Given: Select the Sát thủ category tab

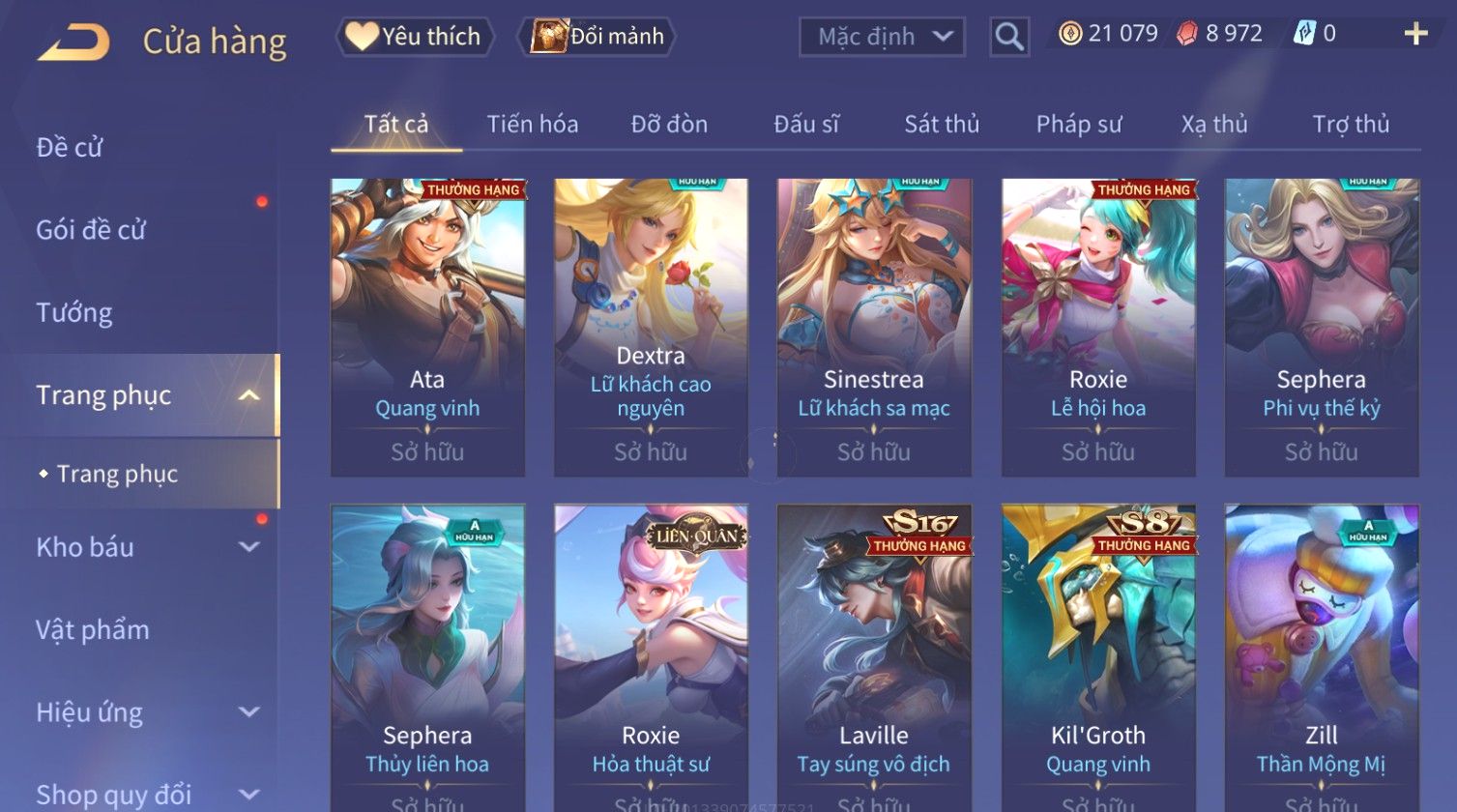Looking at the screenshot, I should (942, 124).
